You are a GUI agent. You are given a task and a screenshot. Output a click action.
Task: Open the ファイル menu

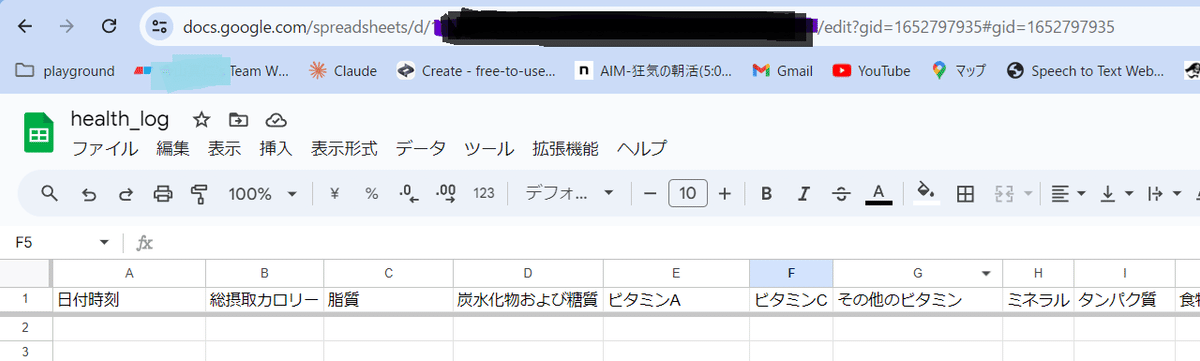tap(106, 149)
